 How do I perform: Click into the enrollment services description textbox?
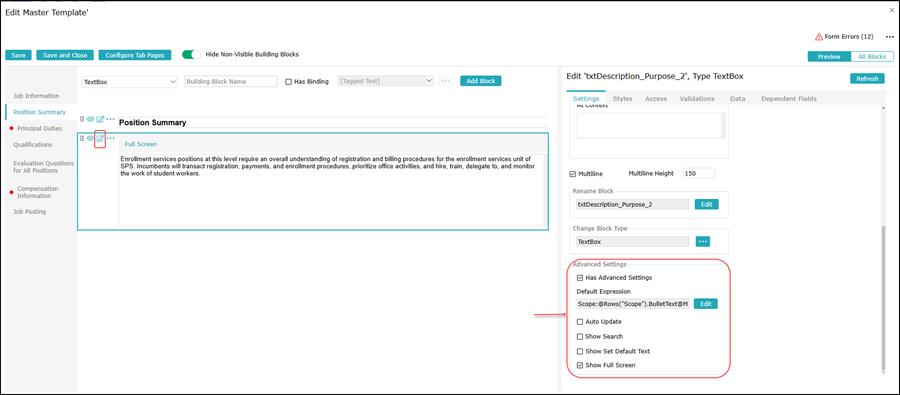(332, 189)
